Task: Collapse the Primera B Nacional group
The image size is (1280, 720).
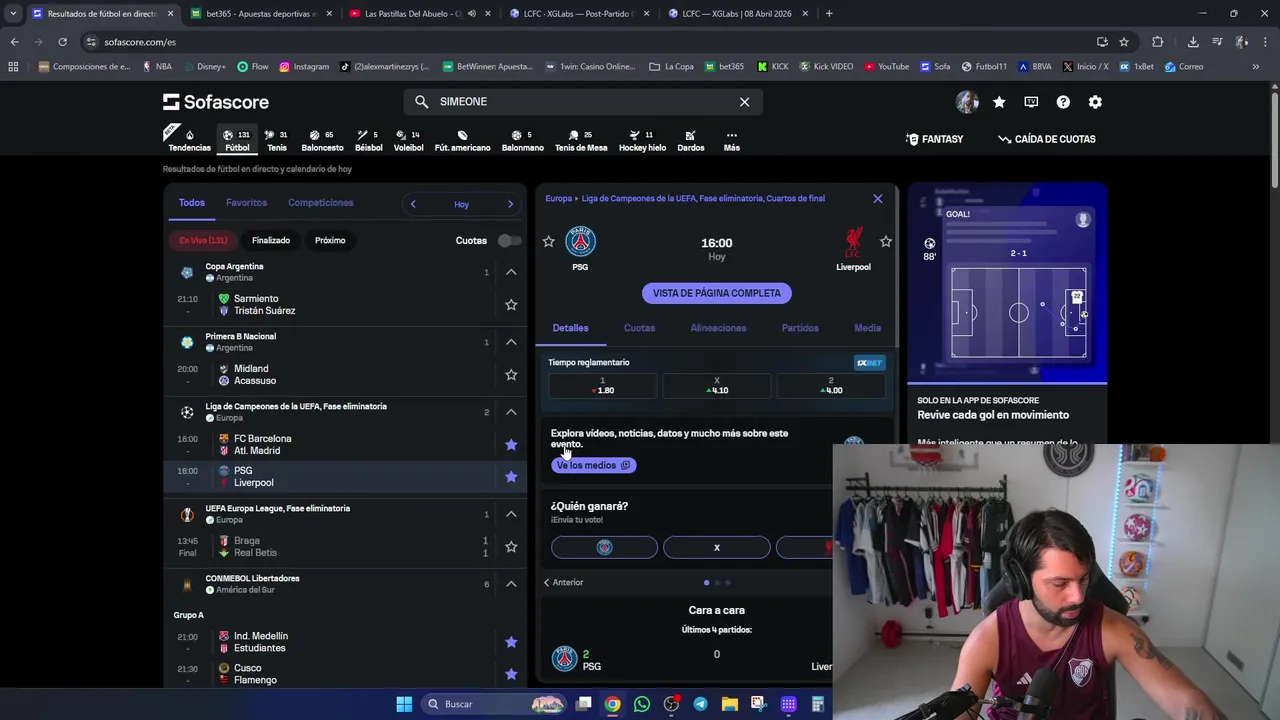Action: click(x=511, y=342)
